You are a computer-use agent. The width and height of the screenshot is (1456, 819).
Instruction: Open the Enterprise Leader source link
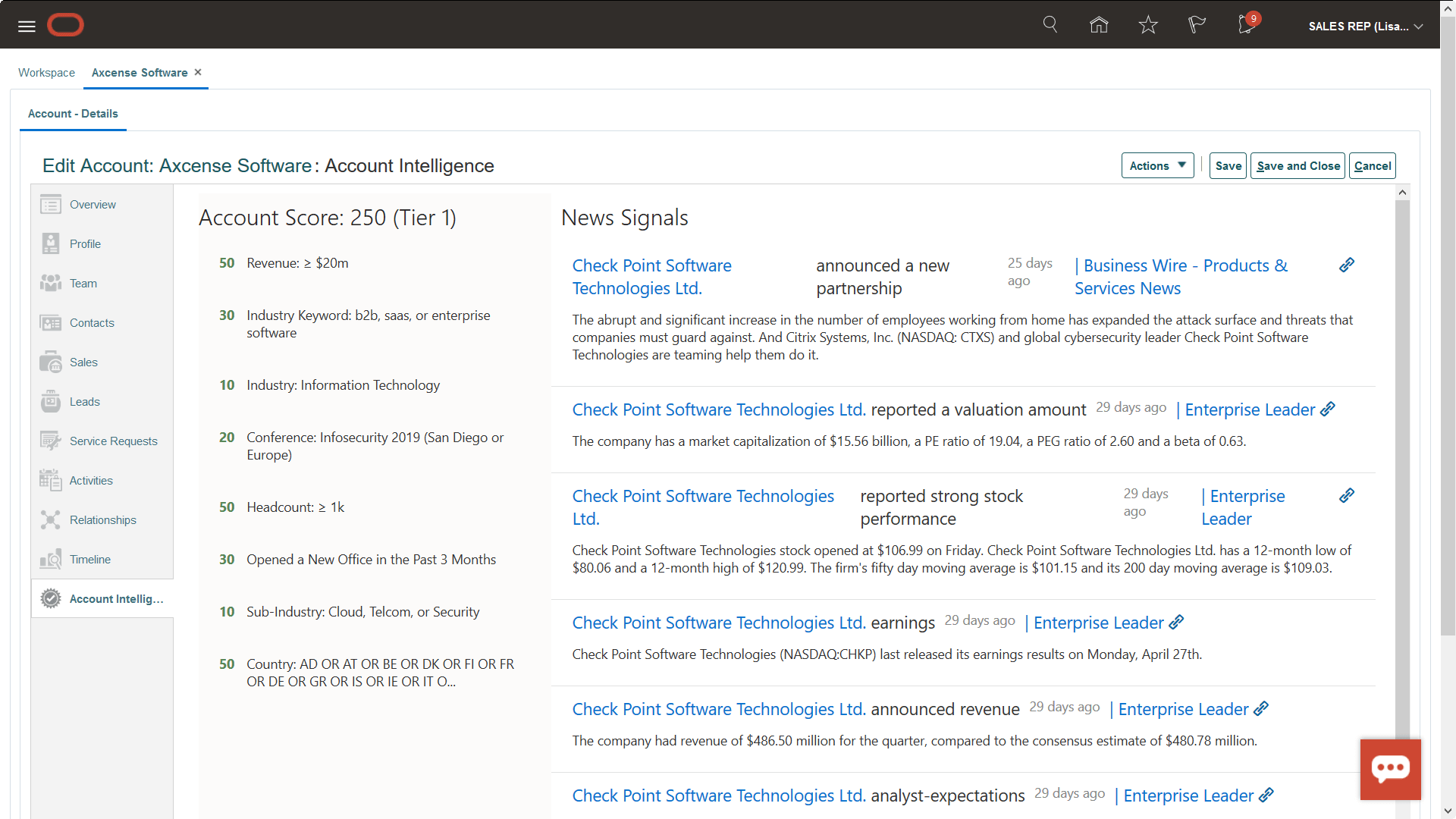[1248, 409]
